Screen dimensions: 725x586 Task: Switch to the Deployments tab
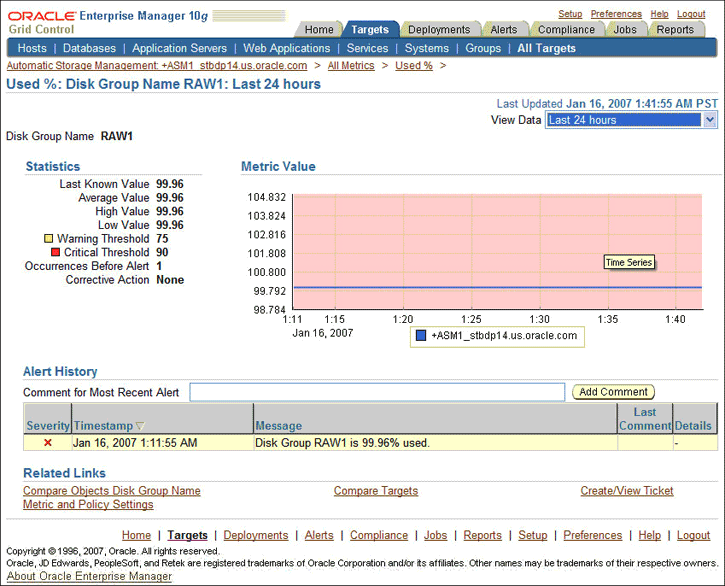click(439, 30)
